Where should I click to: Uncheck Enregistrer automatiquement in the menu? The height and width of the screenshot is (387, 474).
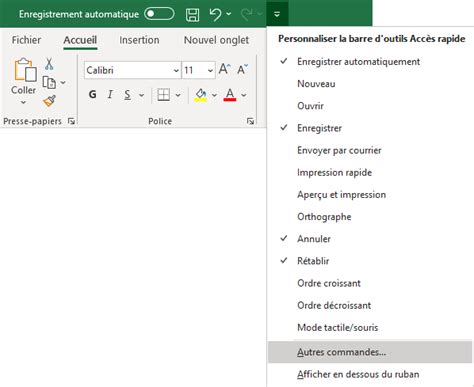coord(370,62)
